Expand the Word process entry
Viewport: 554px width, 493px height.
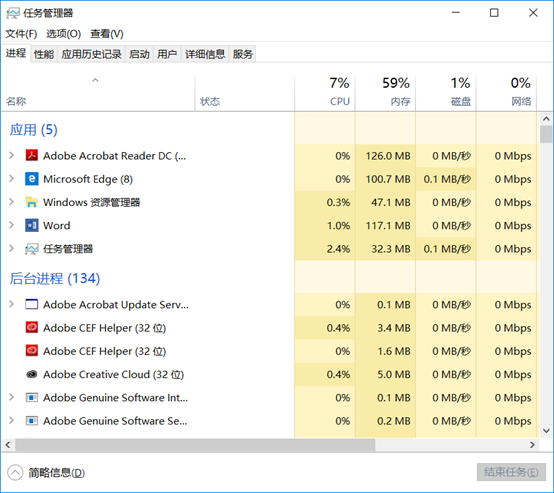11,225
